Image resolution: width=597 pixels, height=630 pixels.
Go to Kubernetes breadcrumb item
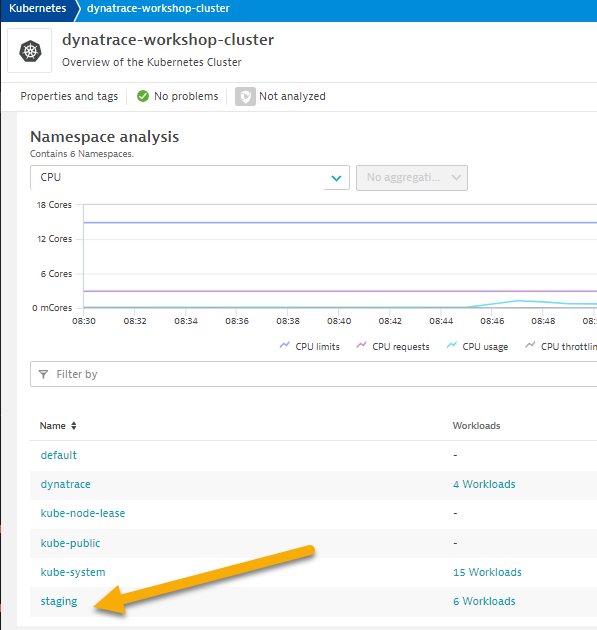tap(38, 8)
